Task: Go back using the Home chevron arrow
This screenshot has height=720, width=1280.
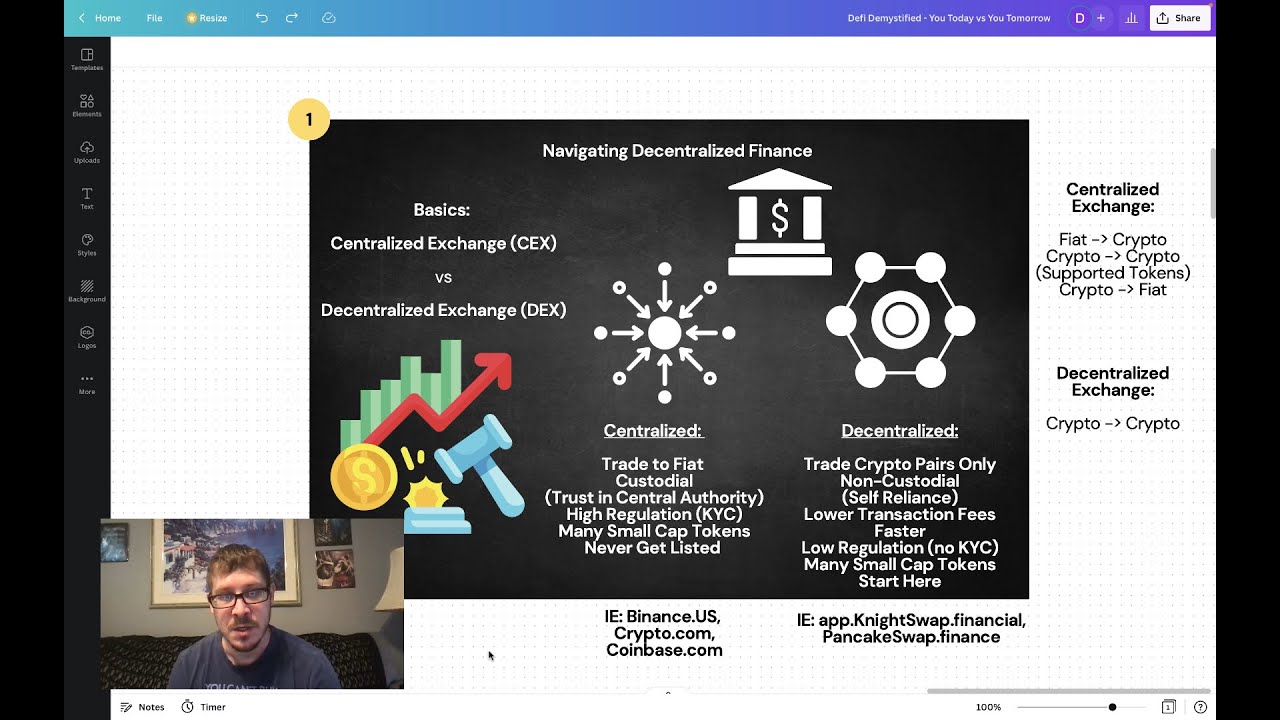Action: pyautogui.click(x=82, y=18)
